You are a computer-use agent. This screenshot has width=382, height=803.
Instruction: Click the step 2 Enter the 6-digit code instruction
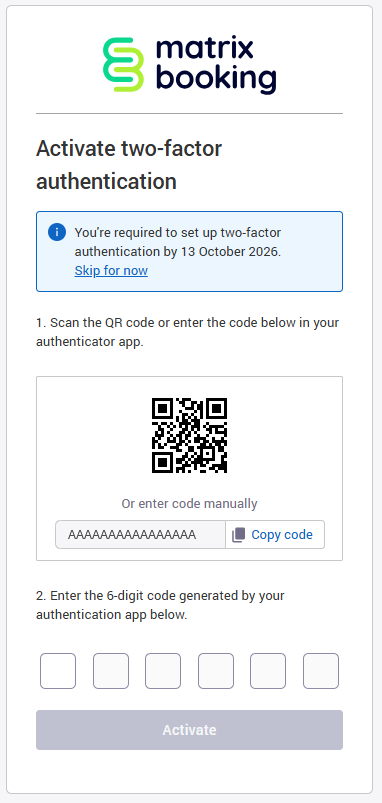(x=160, y=605)
